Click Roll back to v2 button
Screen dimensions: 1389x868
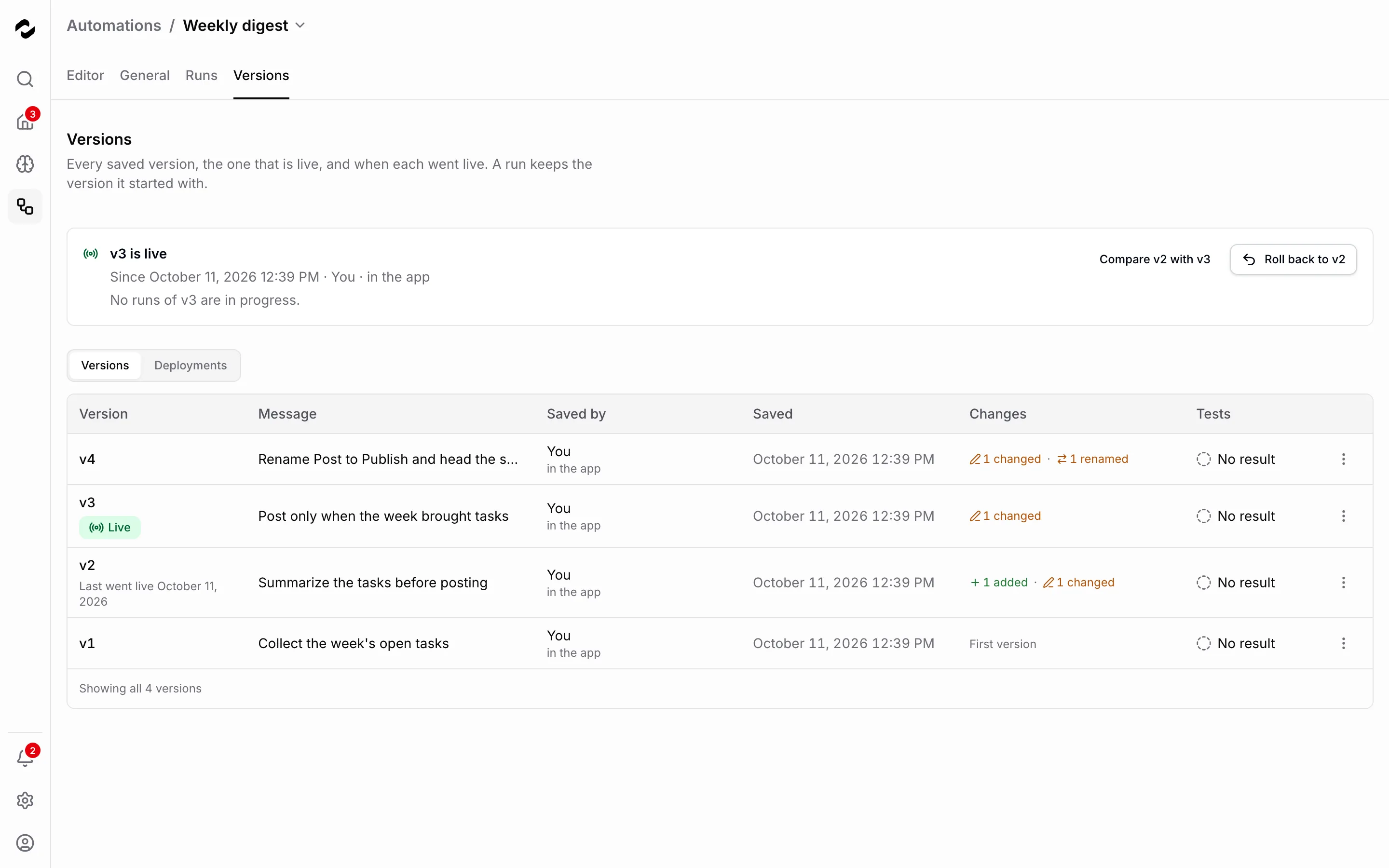1293,259
